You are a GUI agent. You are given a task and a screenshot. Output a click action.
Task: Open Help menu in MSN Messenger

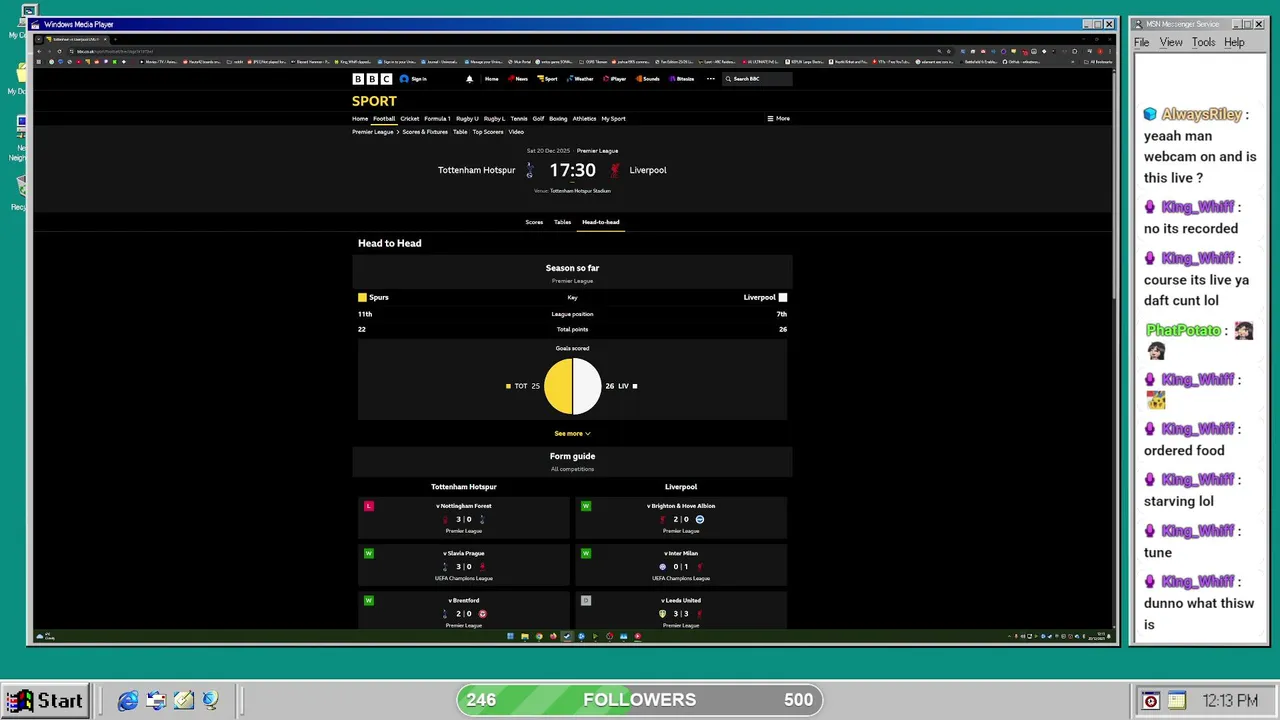(x=1235, y=42)
